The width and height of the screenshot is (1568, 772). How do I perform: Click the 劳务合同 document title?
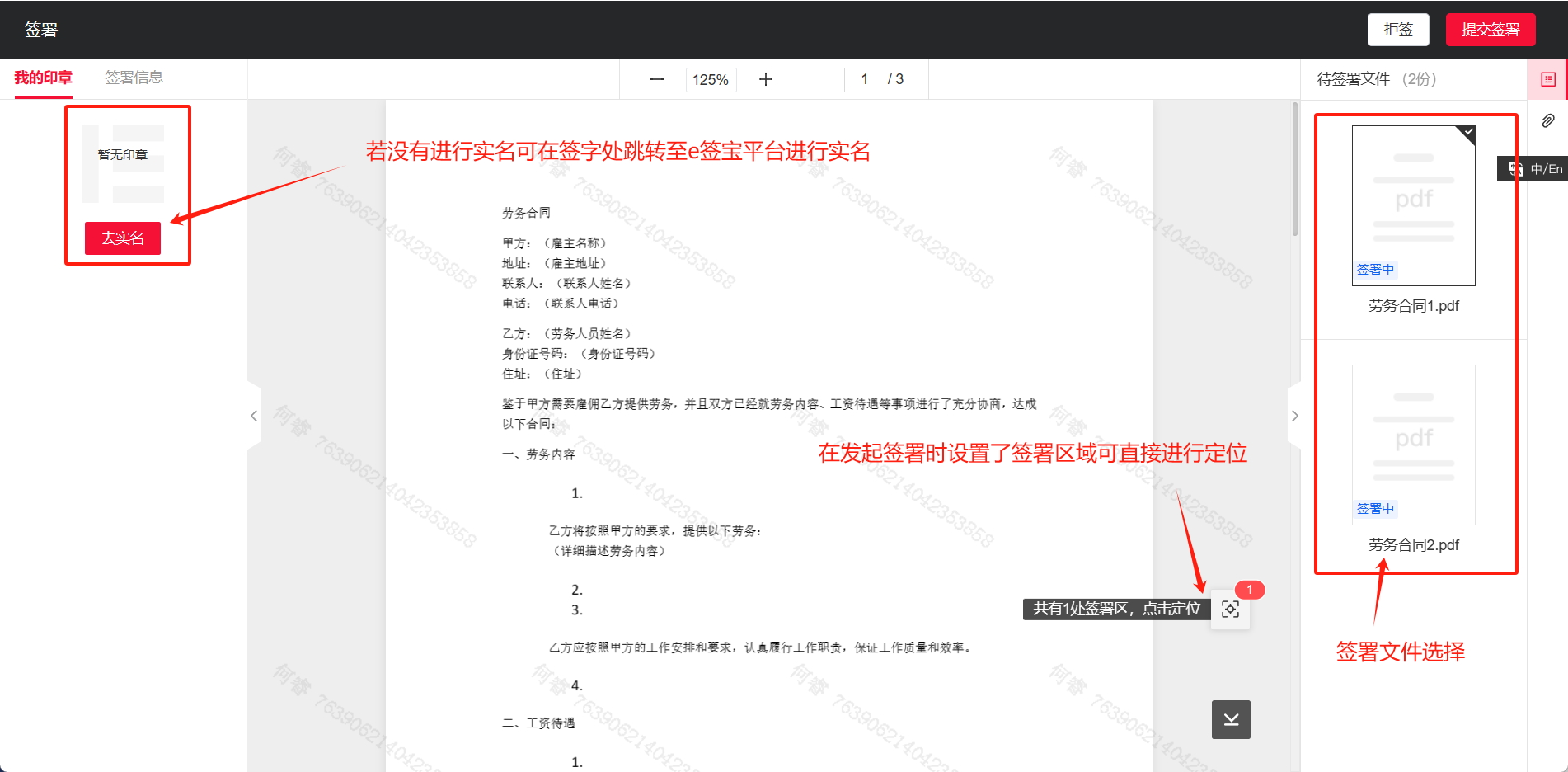pyautogui.click(x=526, y=213)
